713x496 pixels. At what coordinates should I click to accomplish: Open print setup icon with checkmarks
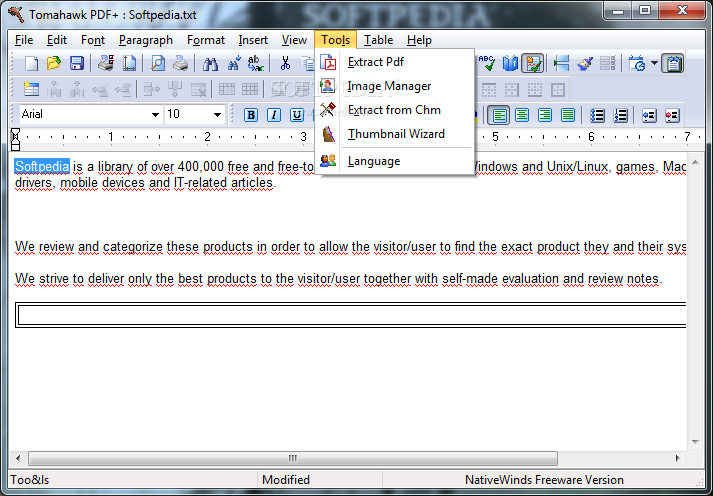click(106, 63)
